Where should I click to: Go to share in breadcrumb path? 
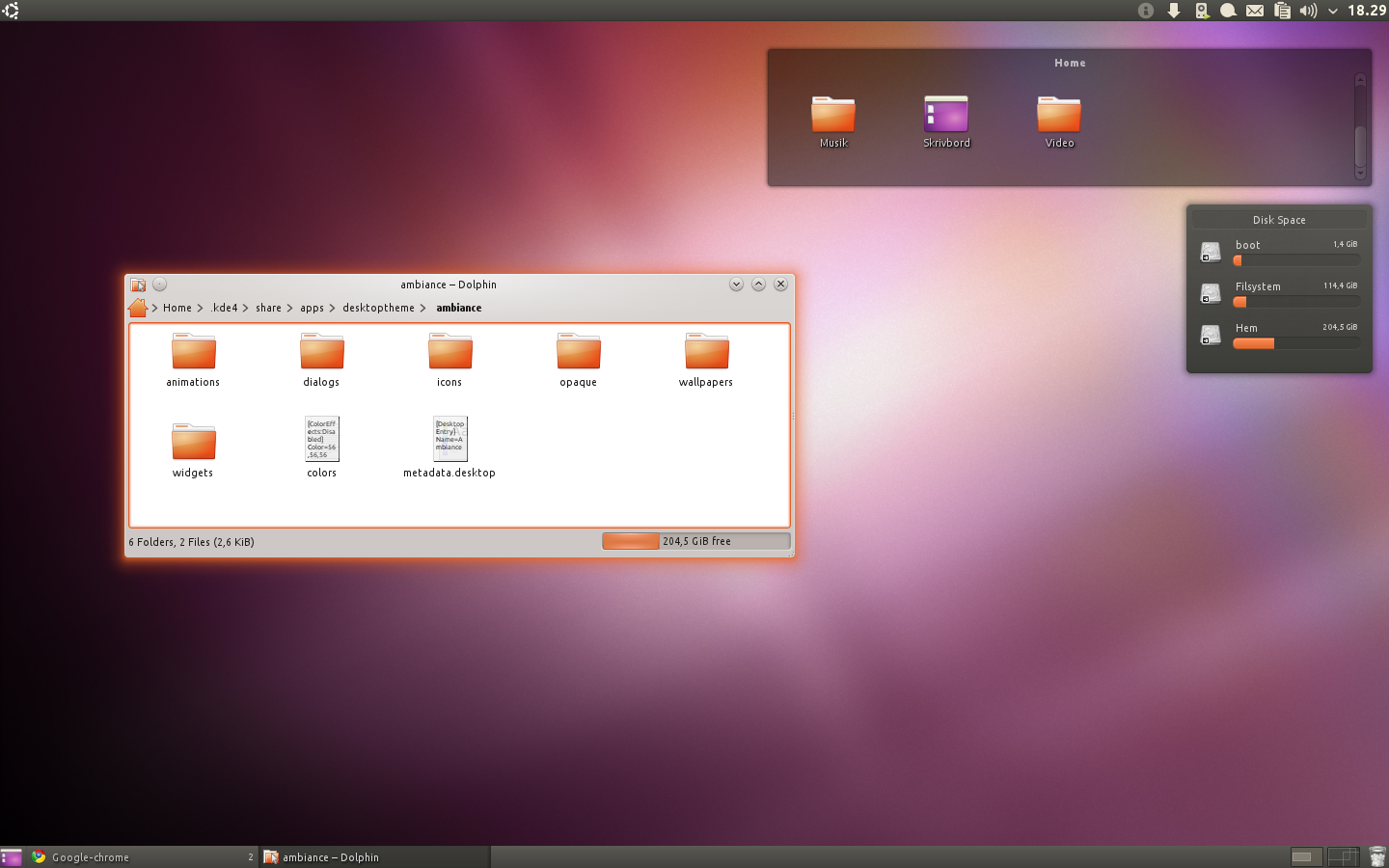click(268, 308)
